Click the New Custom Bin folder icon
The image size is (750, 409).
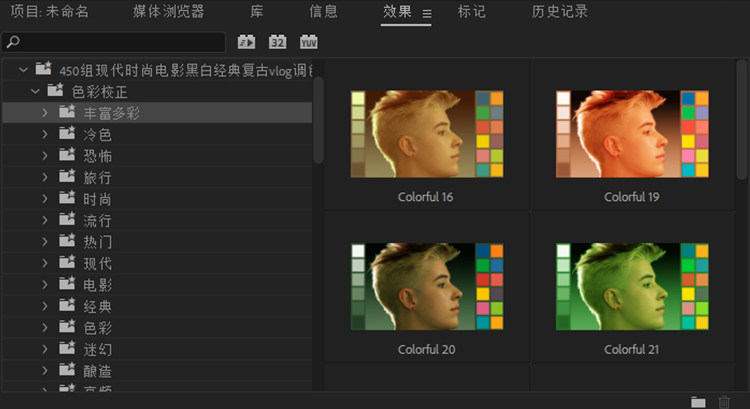pyautogui.click(x=698, y=402)
